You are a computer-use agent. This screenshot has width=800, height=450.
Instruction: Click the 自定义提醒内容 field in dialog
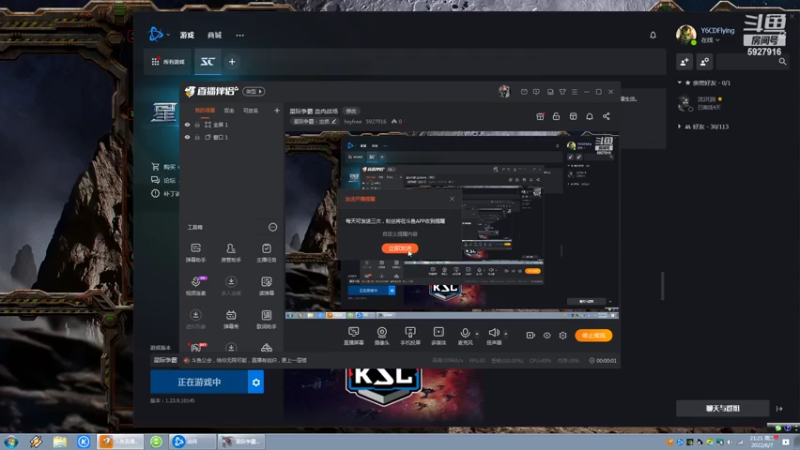click(400, 234)
